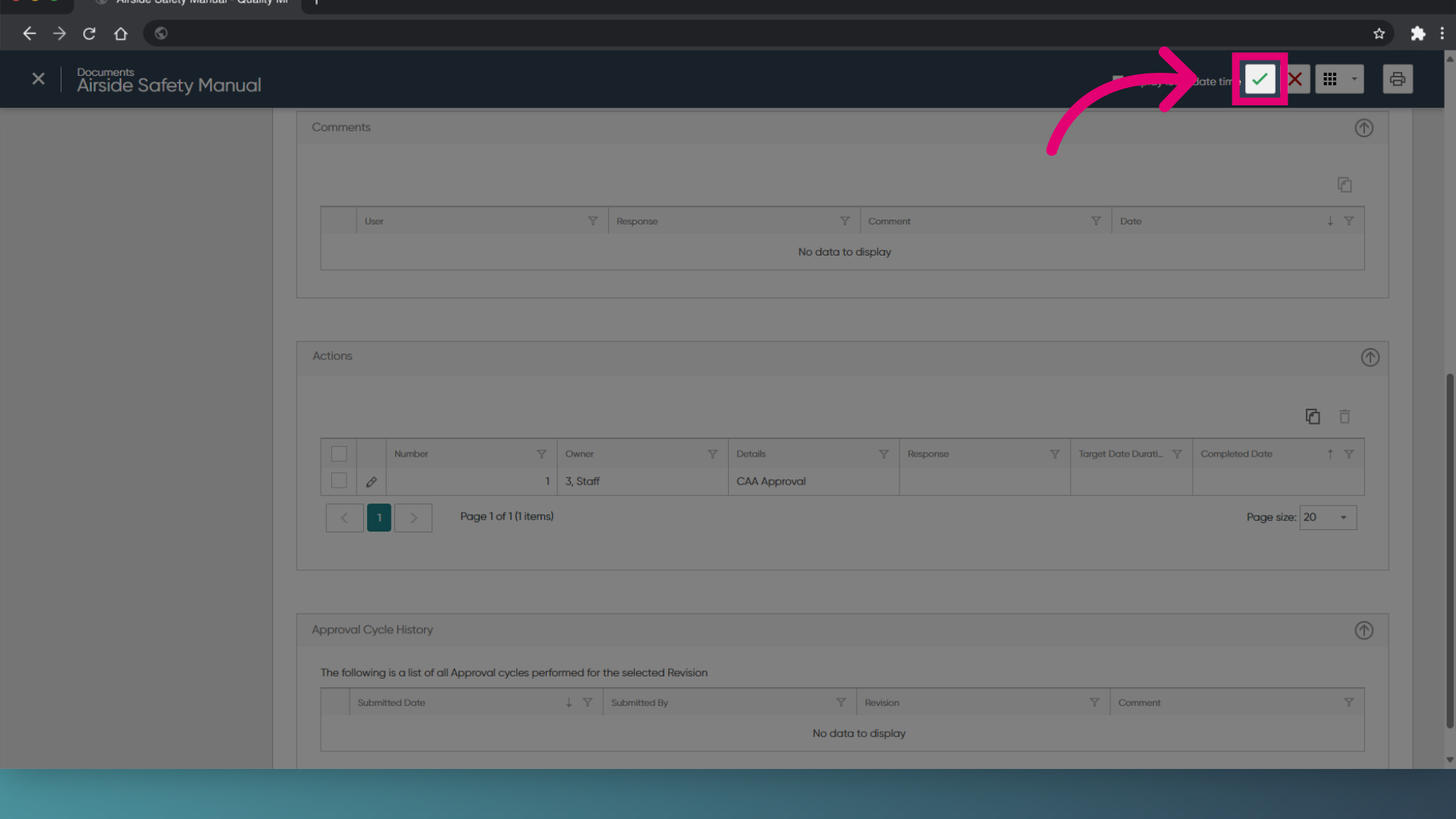Image resolution: width=1456 pixels, height=819 pixels.
Task: Collapse the Approval Cycle History section
Action: point(1364,631)
